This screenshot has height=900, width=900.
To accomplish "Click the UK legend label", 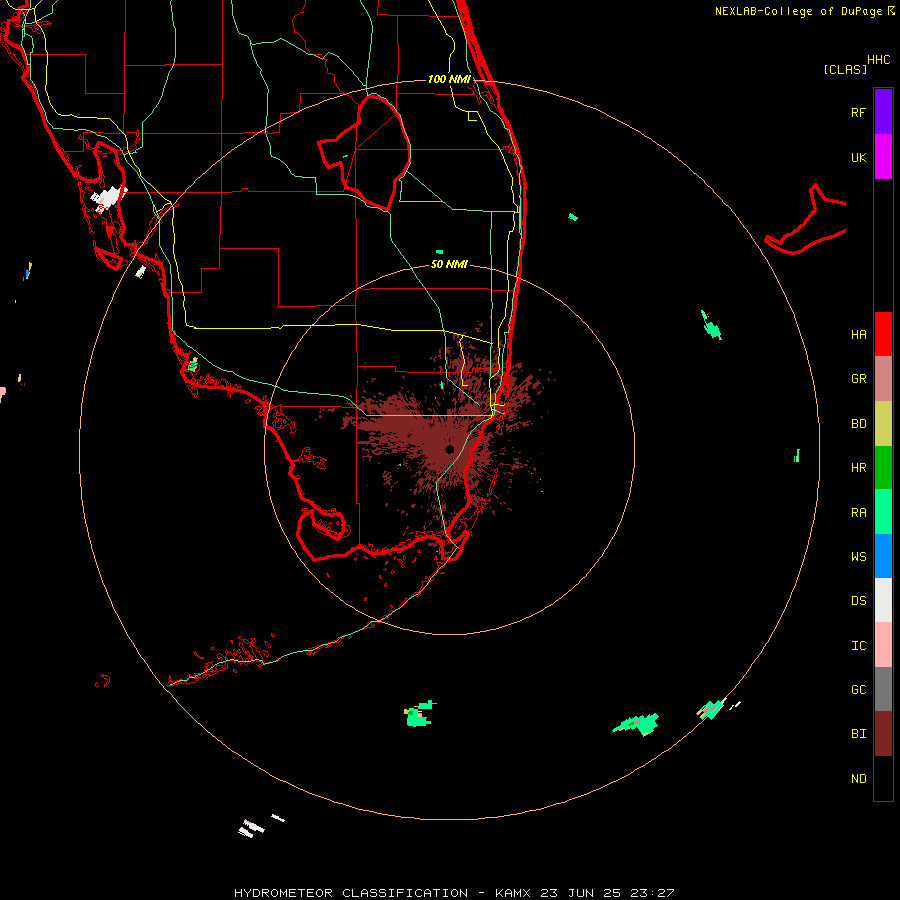I will point(858,157).
